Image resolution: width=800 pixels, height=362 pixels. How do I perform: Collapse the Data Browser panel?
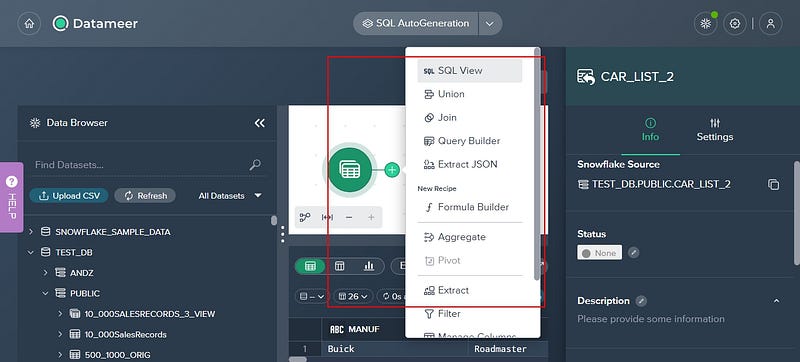point(260,123)
